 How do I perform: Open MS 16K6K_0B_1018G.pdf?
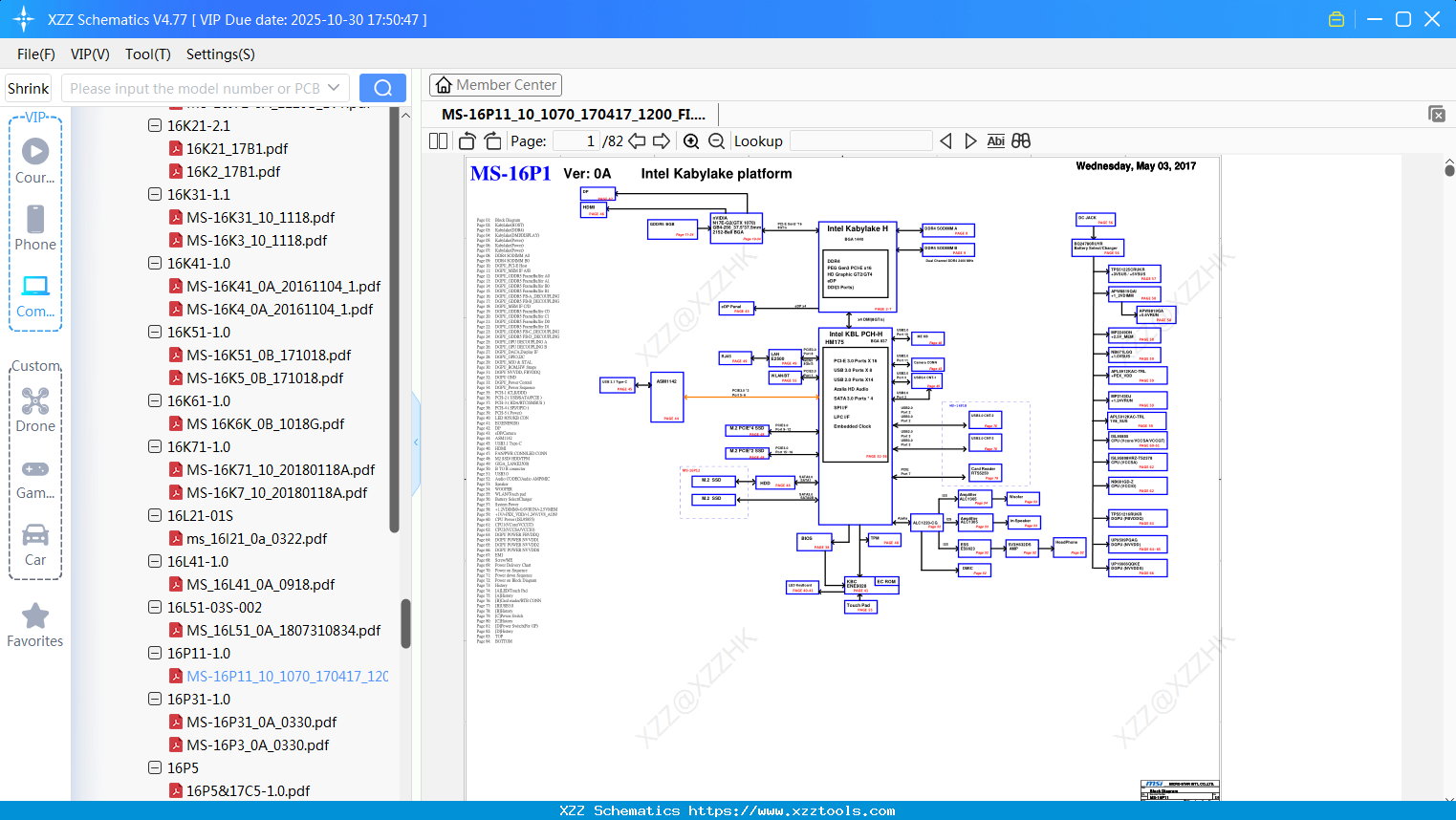pyautogui.click(x=266, y=423)
